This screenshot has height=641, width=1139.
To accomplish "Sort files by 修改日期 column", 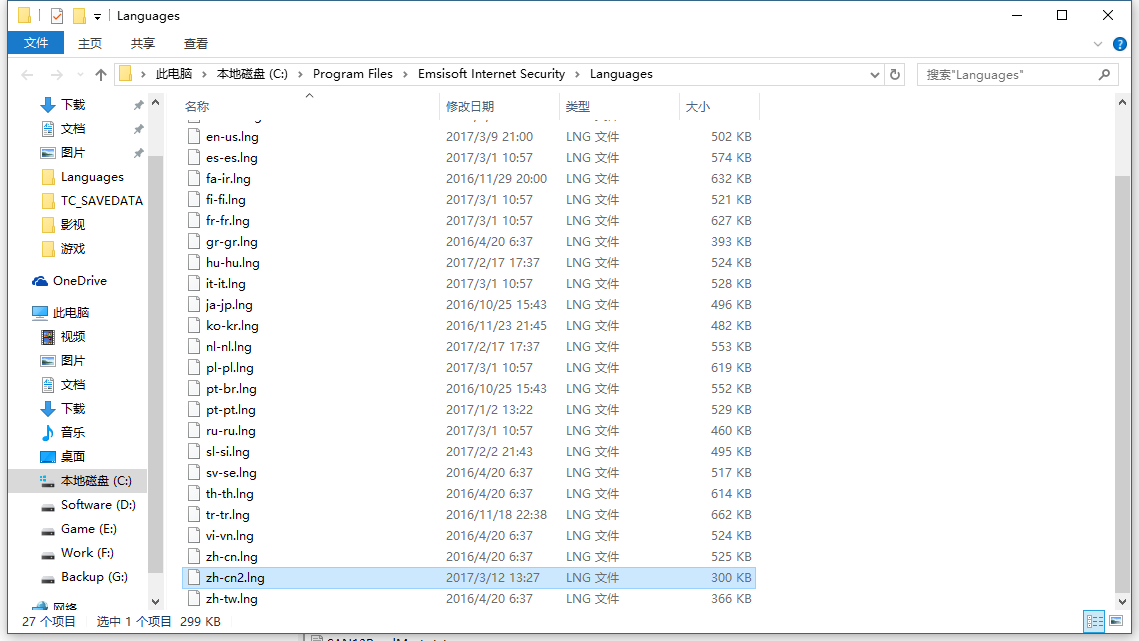I will click(470, 107).
